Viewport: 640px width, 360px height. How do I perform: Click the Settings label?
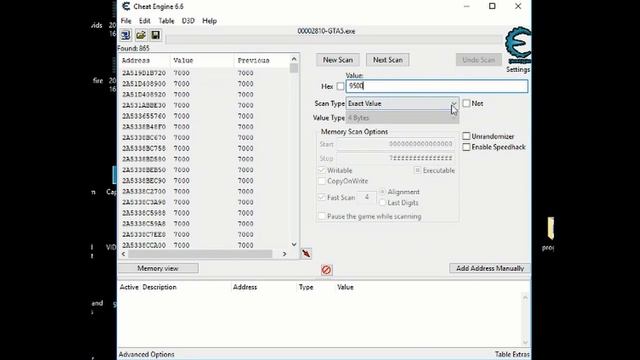coord(518,70)
